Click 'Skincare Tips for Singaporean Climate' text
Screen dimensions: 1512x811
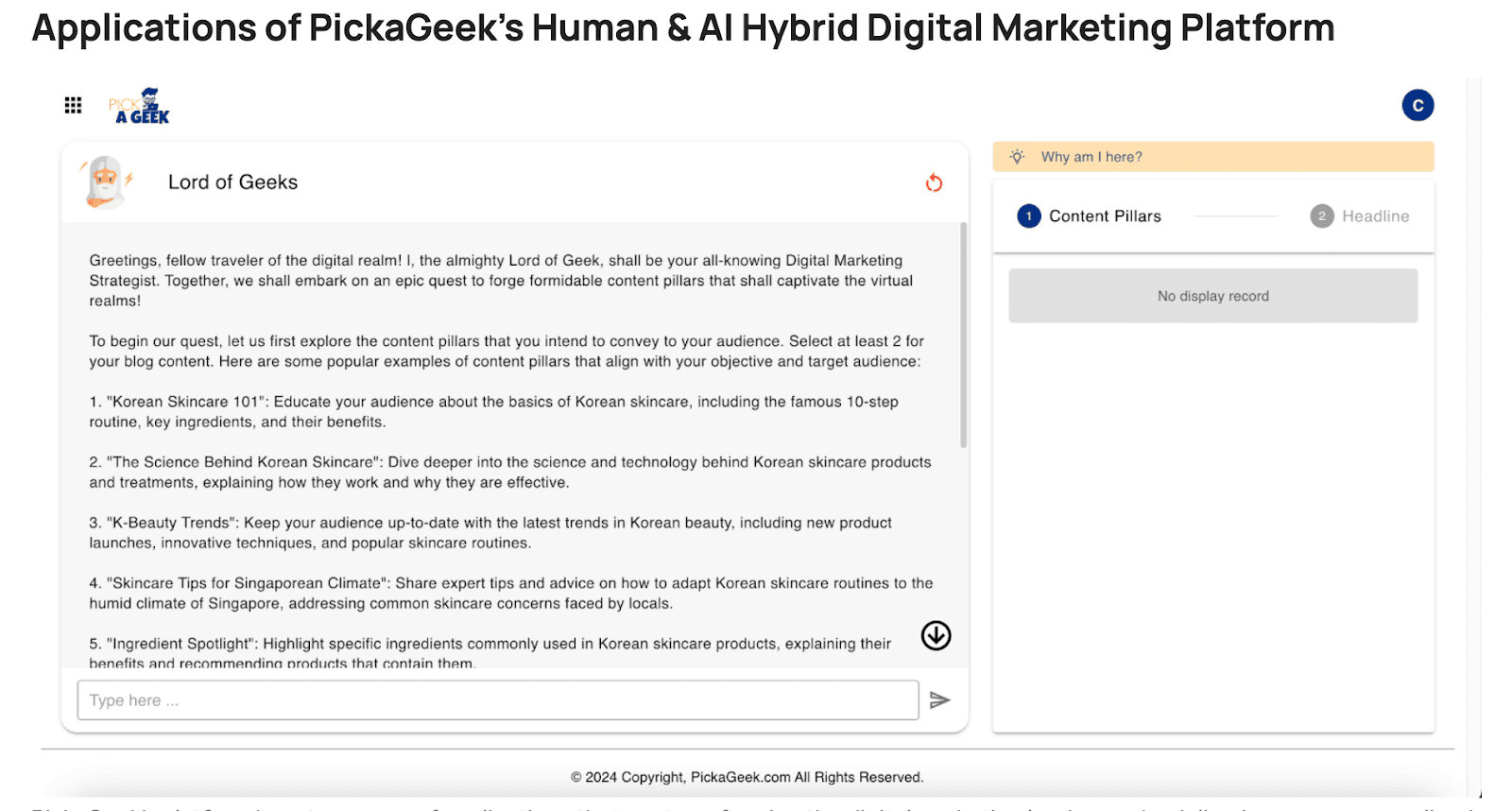247,583
